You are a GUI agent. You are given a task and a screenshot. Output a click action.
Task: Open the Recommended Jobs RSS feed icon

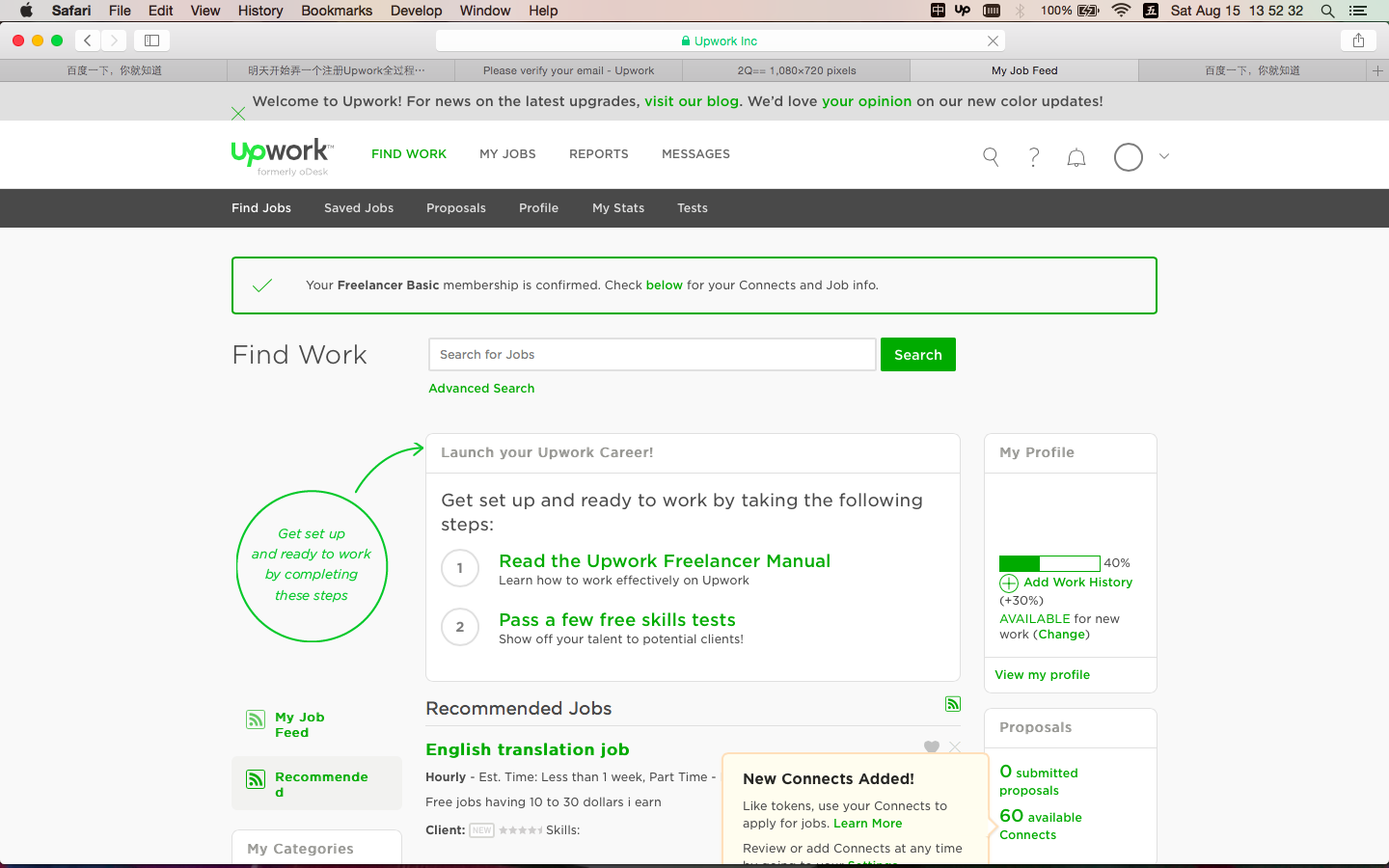952,704
